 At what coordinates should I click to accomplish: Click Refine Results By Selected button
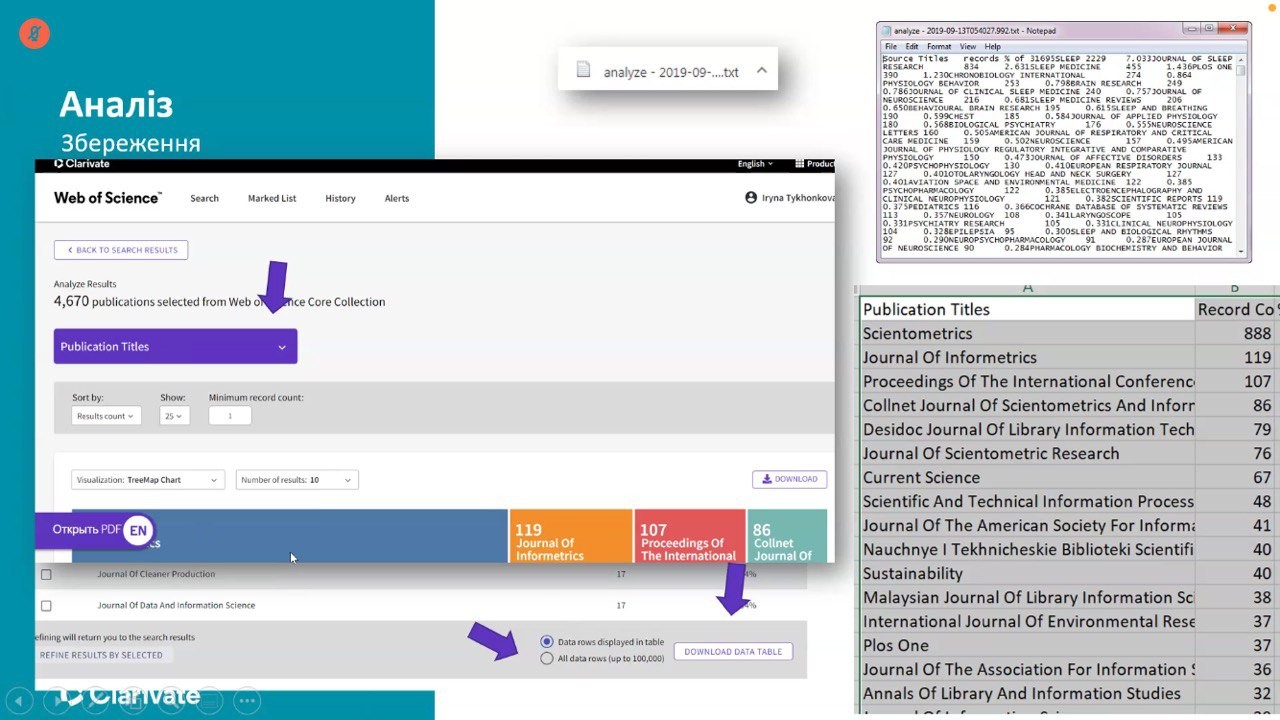tap(101, 655)
